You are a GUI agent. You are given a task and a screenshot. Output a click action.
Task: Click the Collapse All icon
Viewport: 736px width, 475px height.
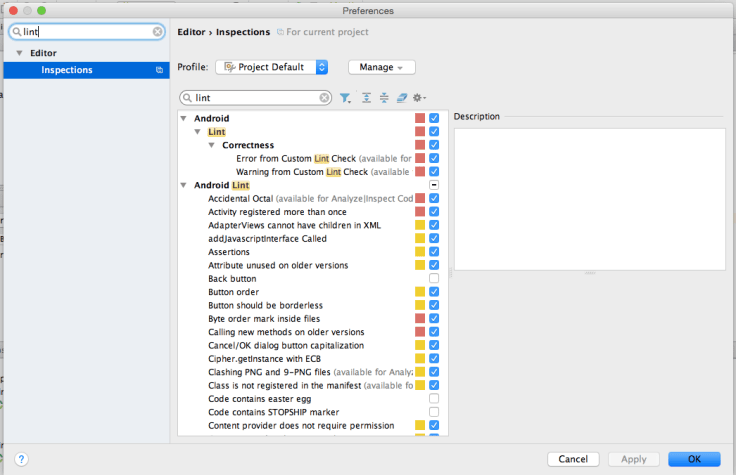click(384, 98)
